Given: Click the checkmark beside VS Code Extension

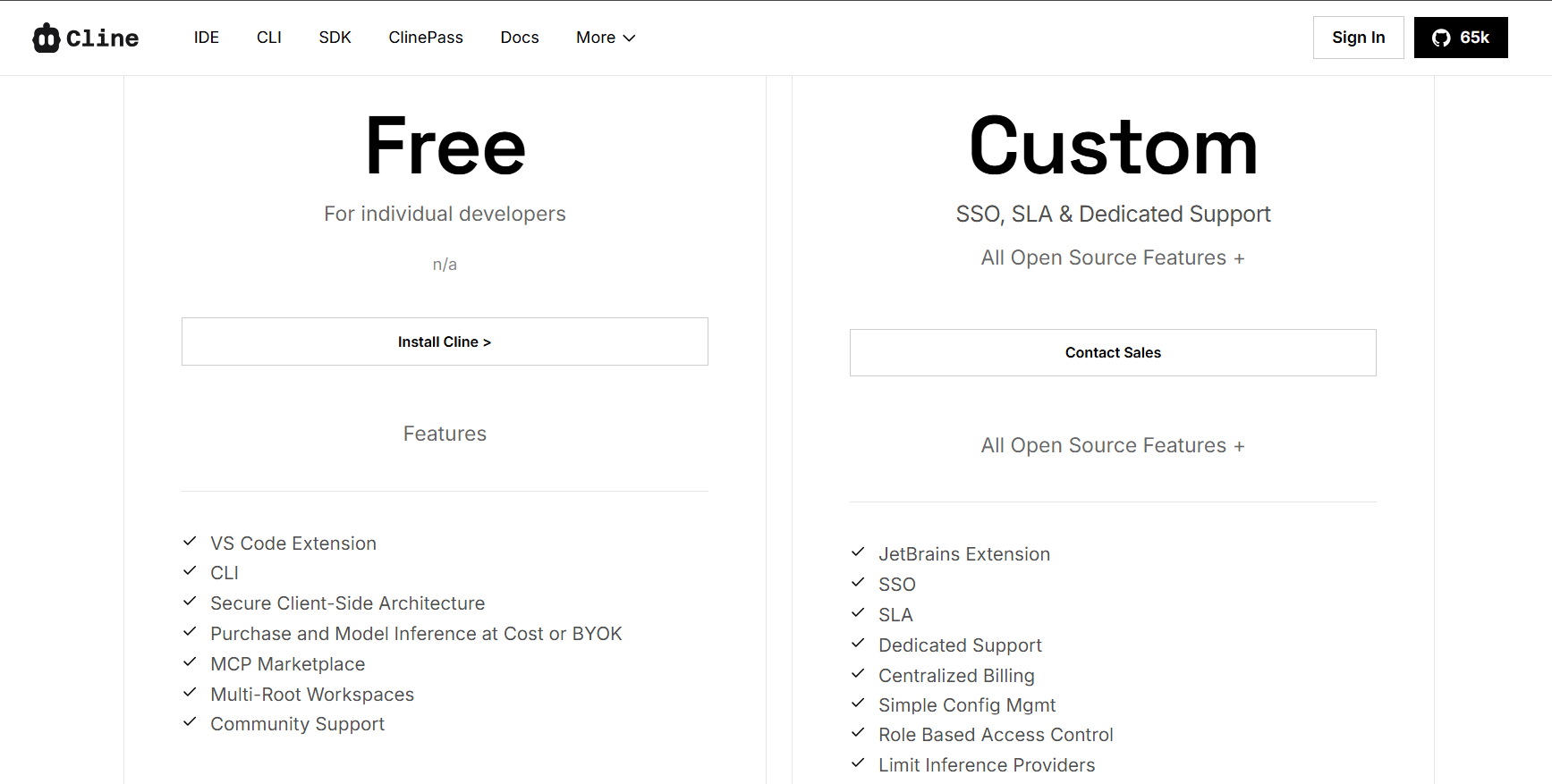Looking at the screenshot, I should (190, 541).
